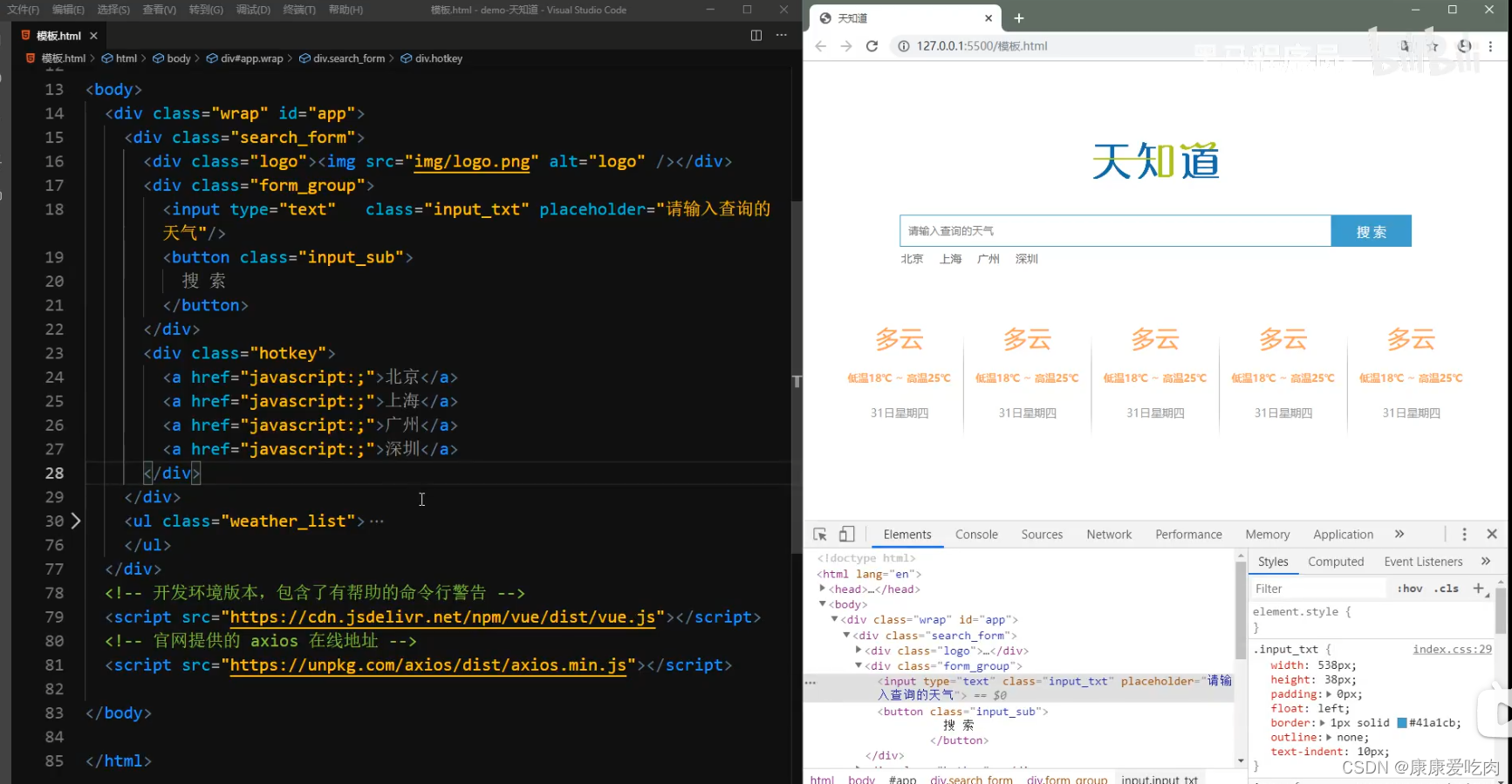
Task: Expand border shorthand triangle
Action: click(1322, 723)
